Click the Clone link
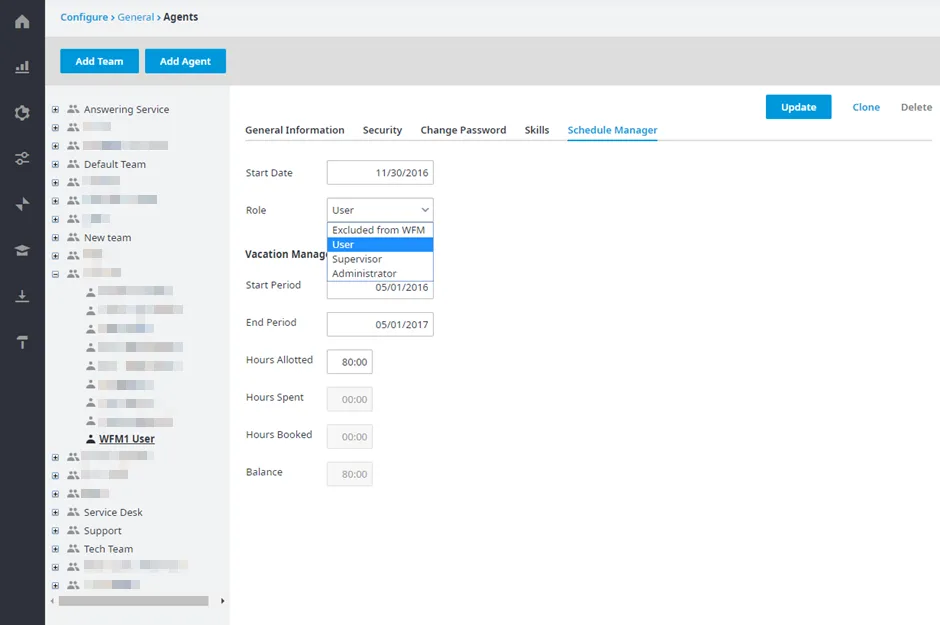The image size is (940, 625). click(x=866, y=107)
